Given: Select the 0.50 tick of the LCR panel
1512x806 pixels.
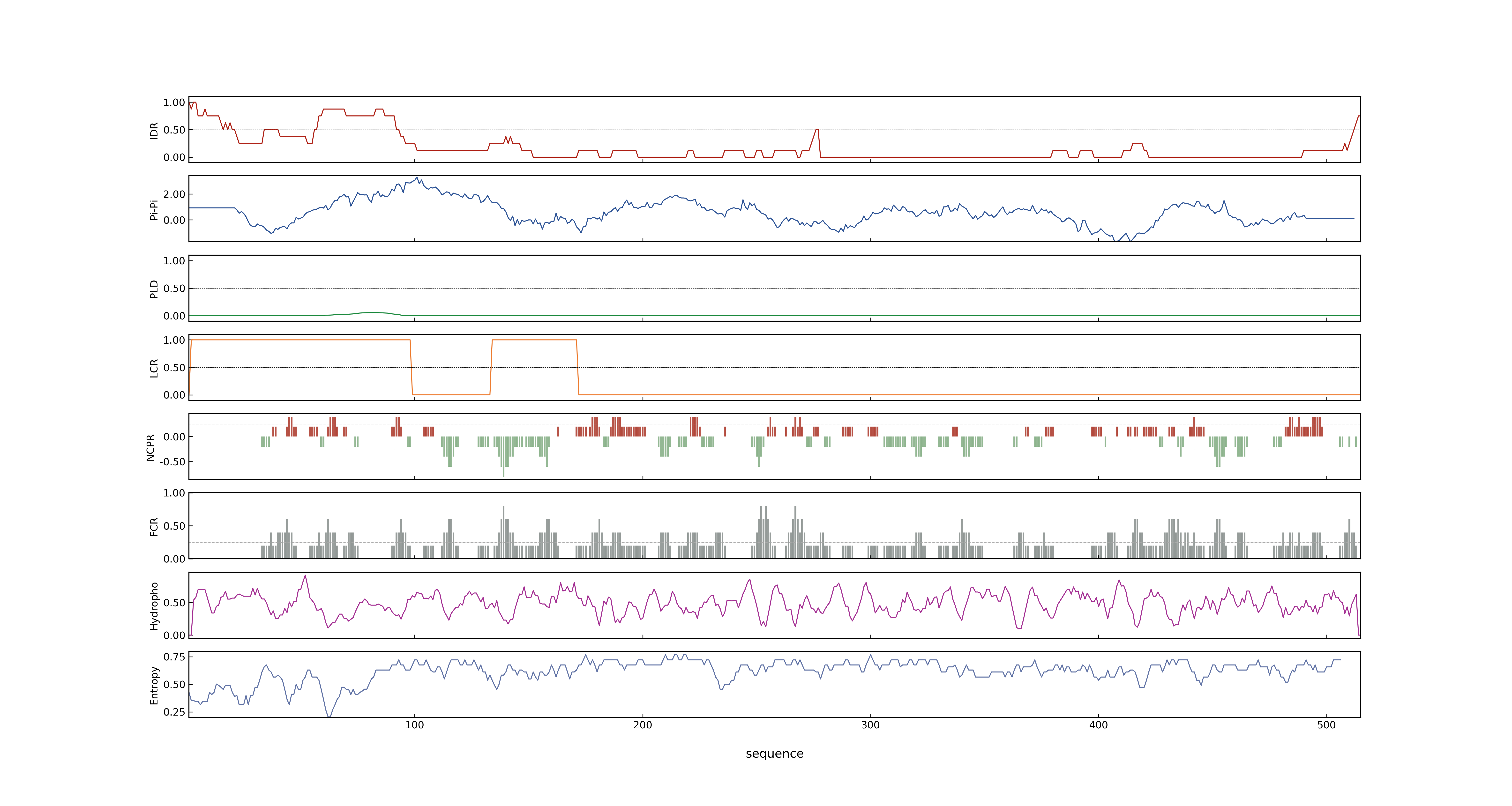Looking at the screenshot, I should tap(174, 368).
